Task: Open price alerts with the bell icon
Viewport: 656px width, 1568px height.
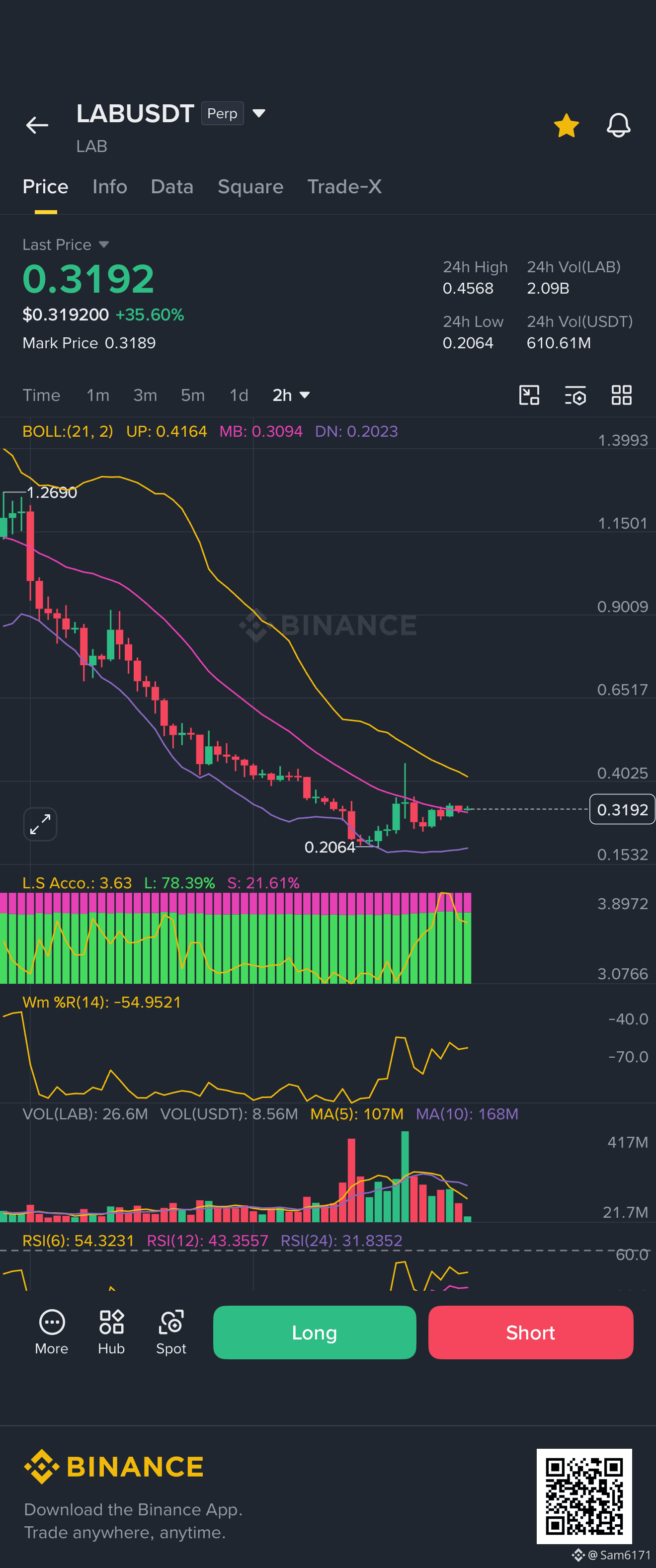Action: (618, 125)
